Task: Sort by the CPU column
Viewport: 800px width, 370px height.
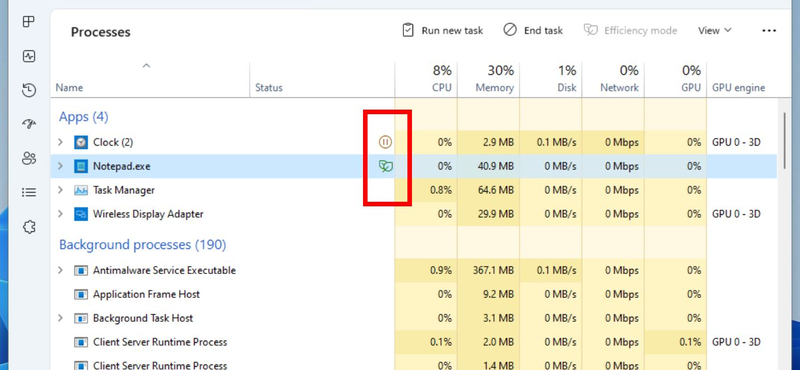Action: [x=426, y=80]
